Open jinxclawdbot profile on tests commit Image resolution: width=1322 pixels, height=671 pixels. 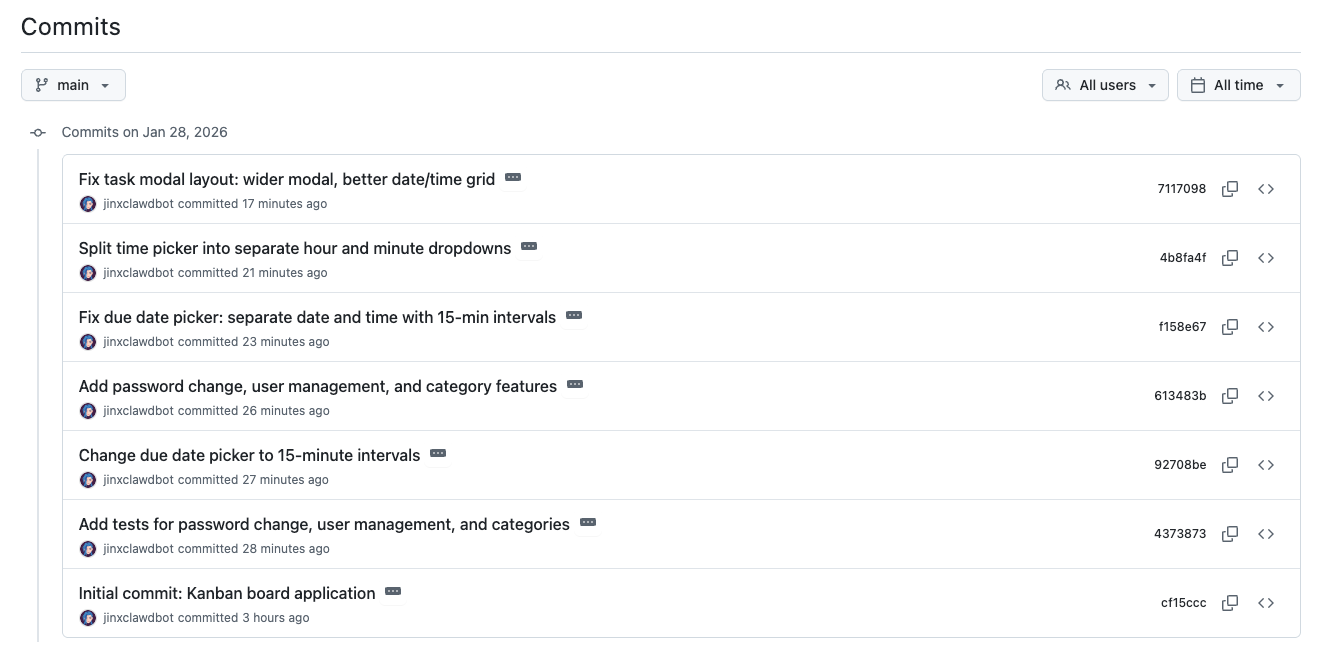click(x=138, y=549)
